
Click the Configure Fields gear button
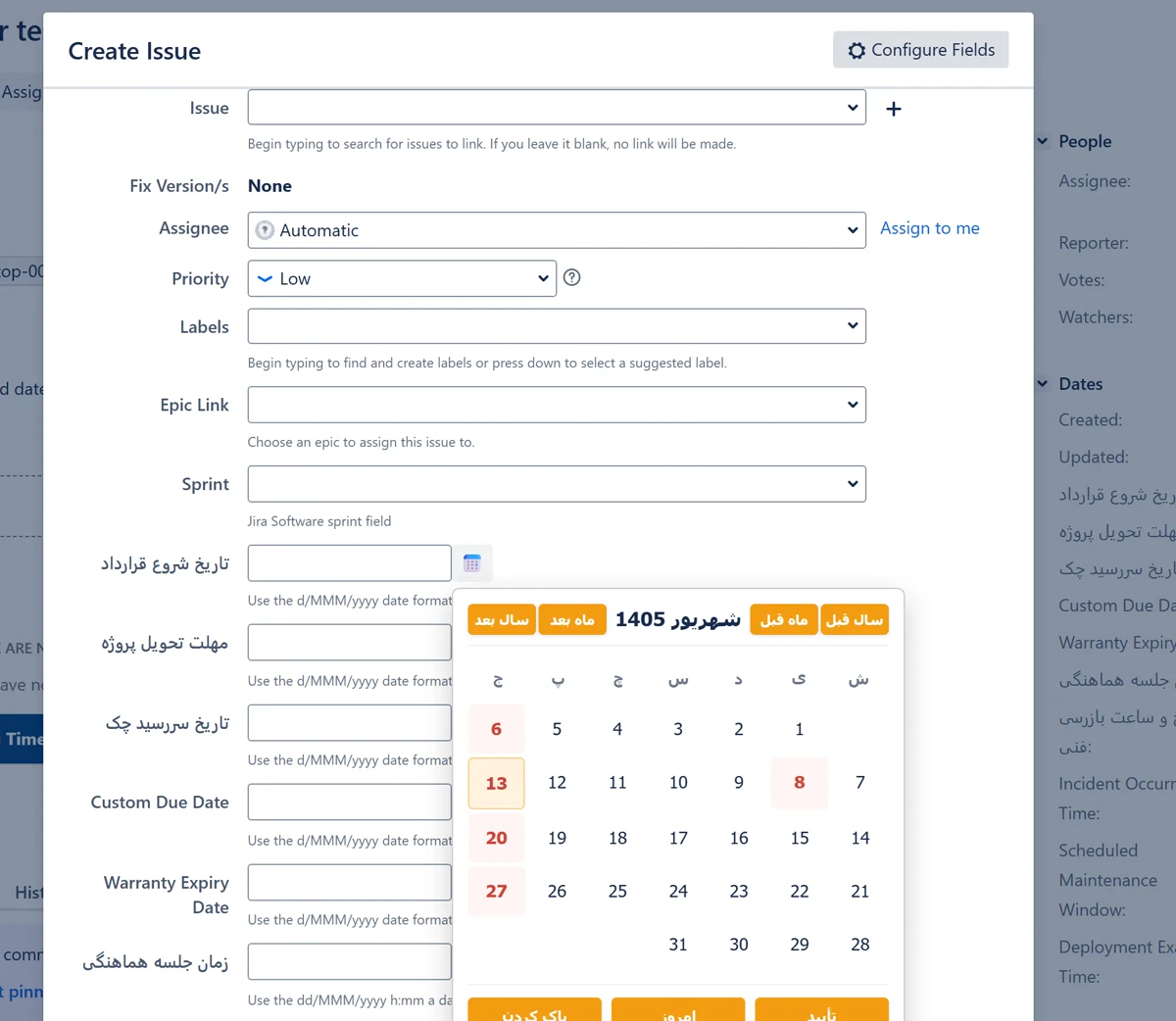tap(920, 50)
